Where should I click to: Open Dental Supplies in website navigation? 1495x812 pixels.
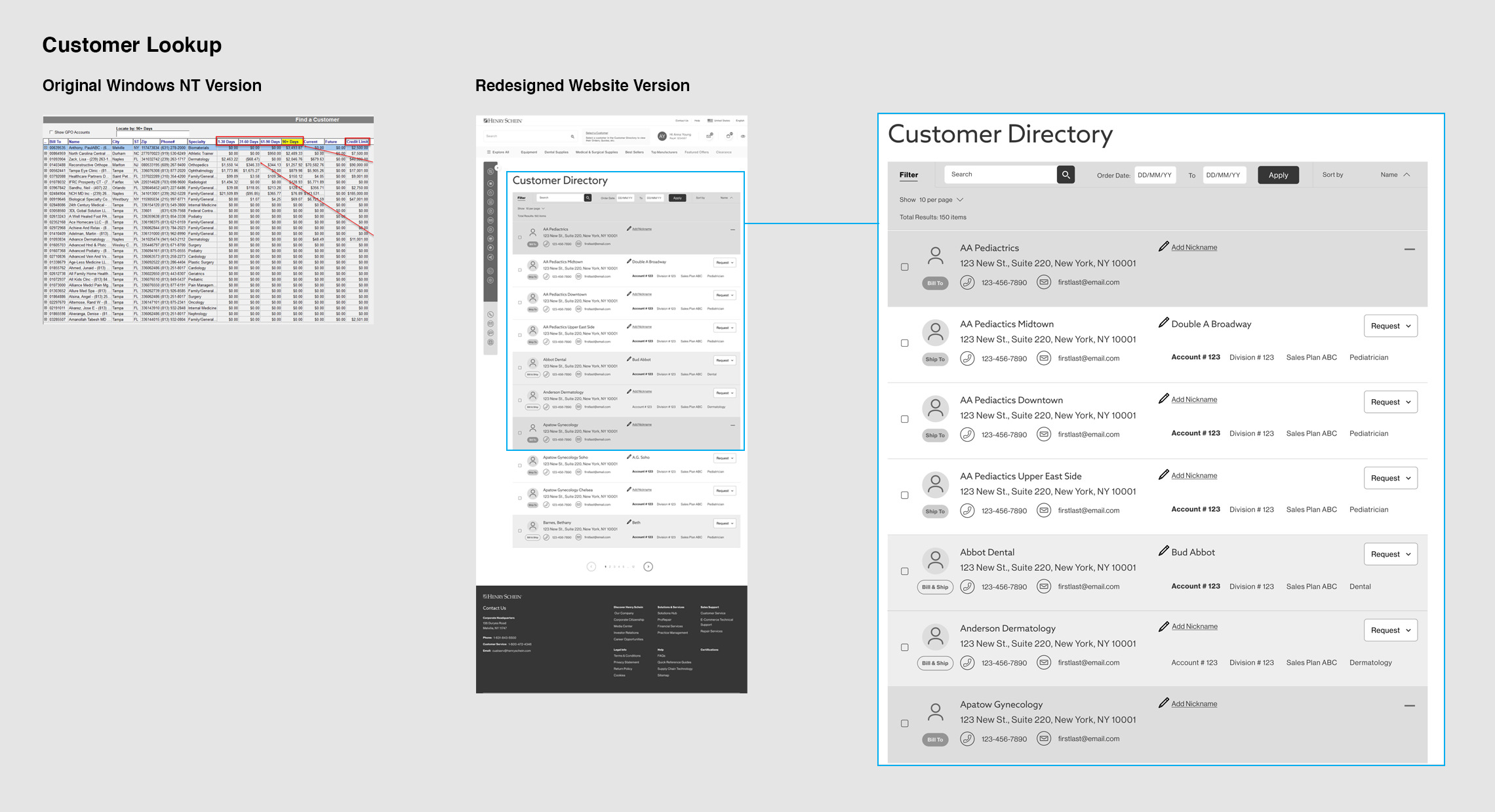[x=557, y=152]
